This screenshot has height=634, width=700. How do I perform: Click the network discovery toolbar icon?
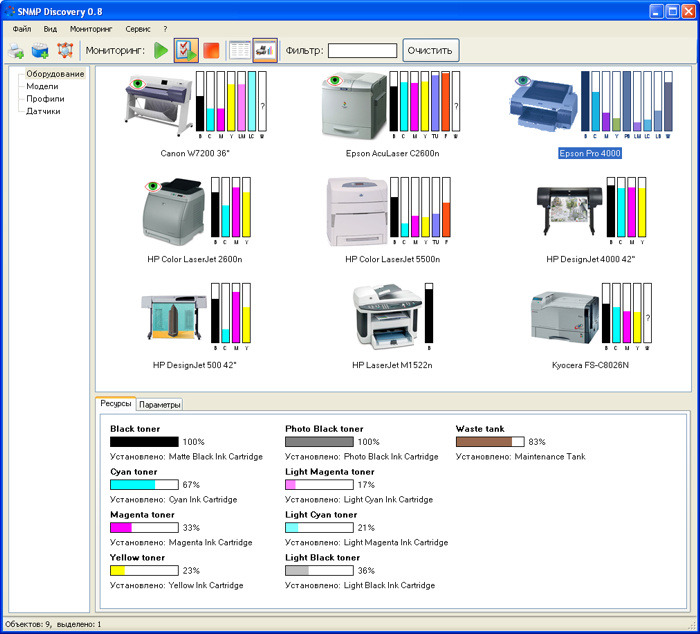click(x=65, y=50)
